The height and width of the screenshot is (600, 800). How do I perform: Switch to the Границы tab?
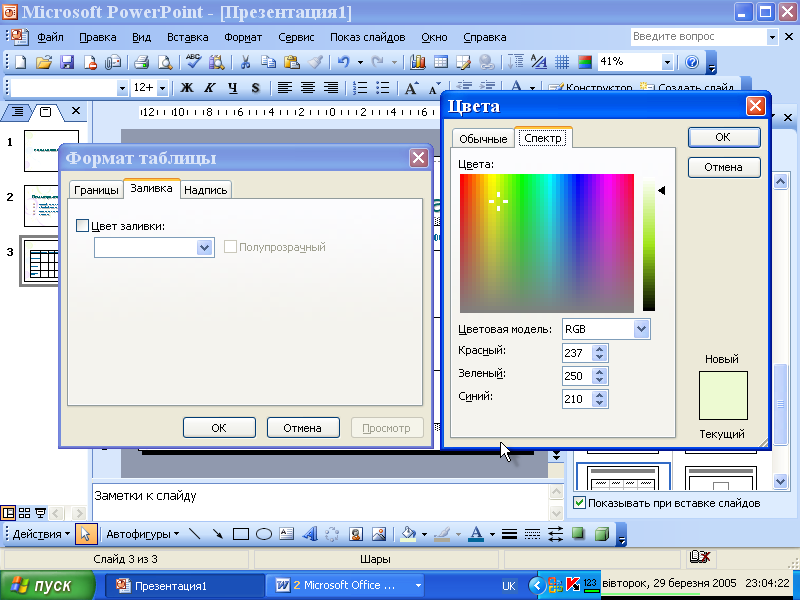click(96, 190)
